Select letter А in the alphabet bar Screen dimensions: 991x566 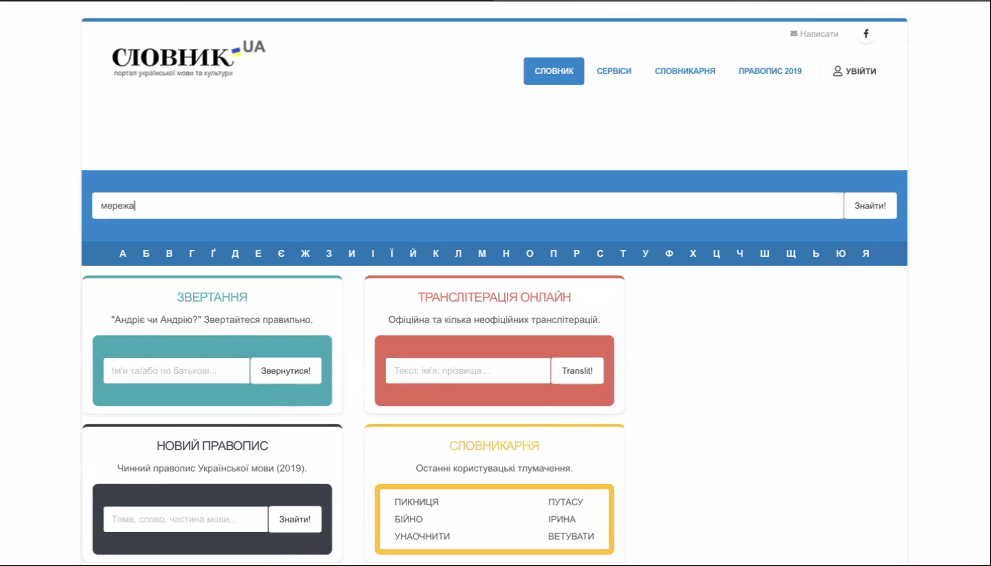tap(123, 254)
